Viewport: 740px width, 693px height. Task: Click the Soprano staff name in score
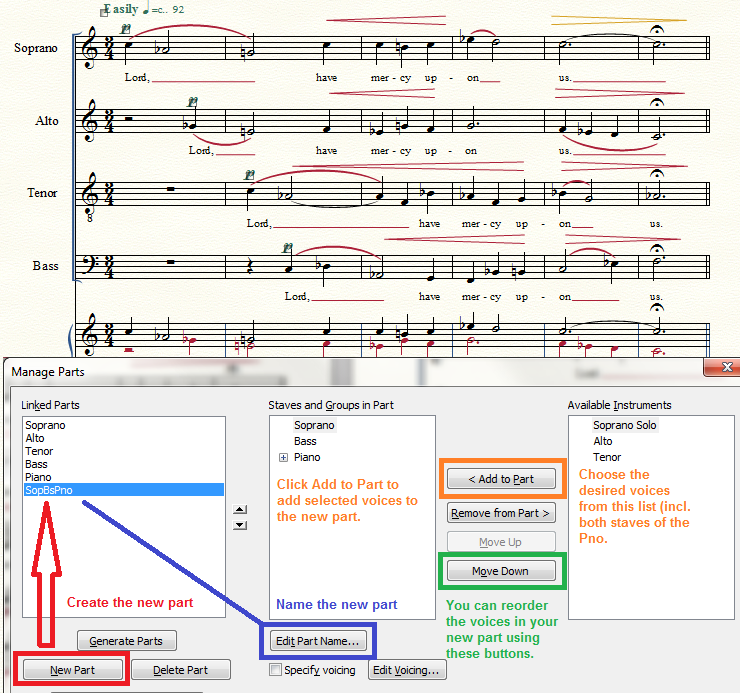click(36, 48)
